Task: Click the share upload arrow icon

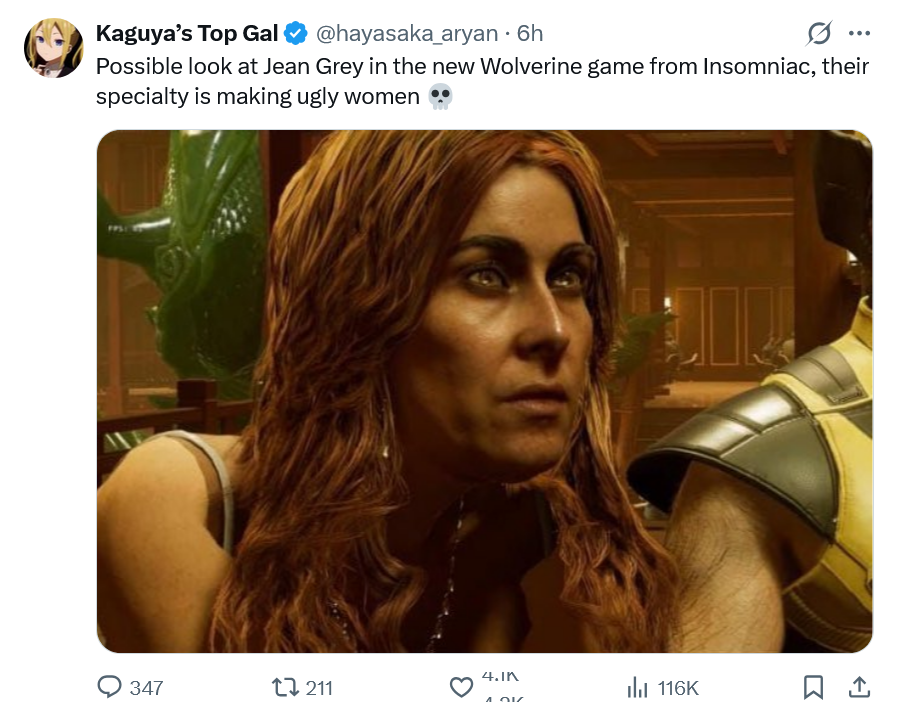Action: pos(858,687)
